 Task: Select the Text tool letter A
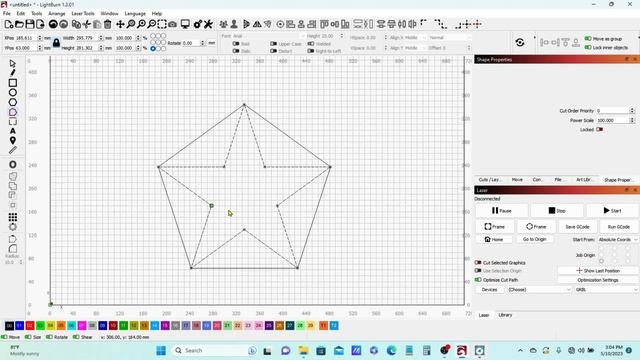(x=13, y=131)
